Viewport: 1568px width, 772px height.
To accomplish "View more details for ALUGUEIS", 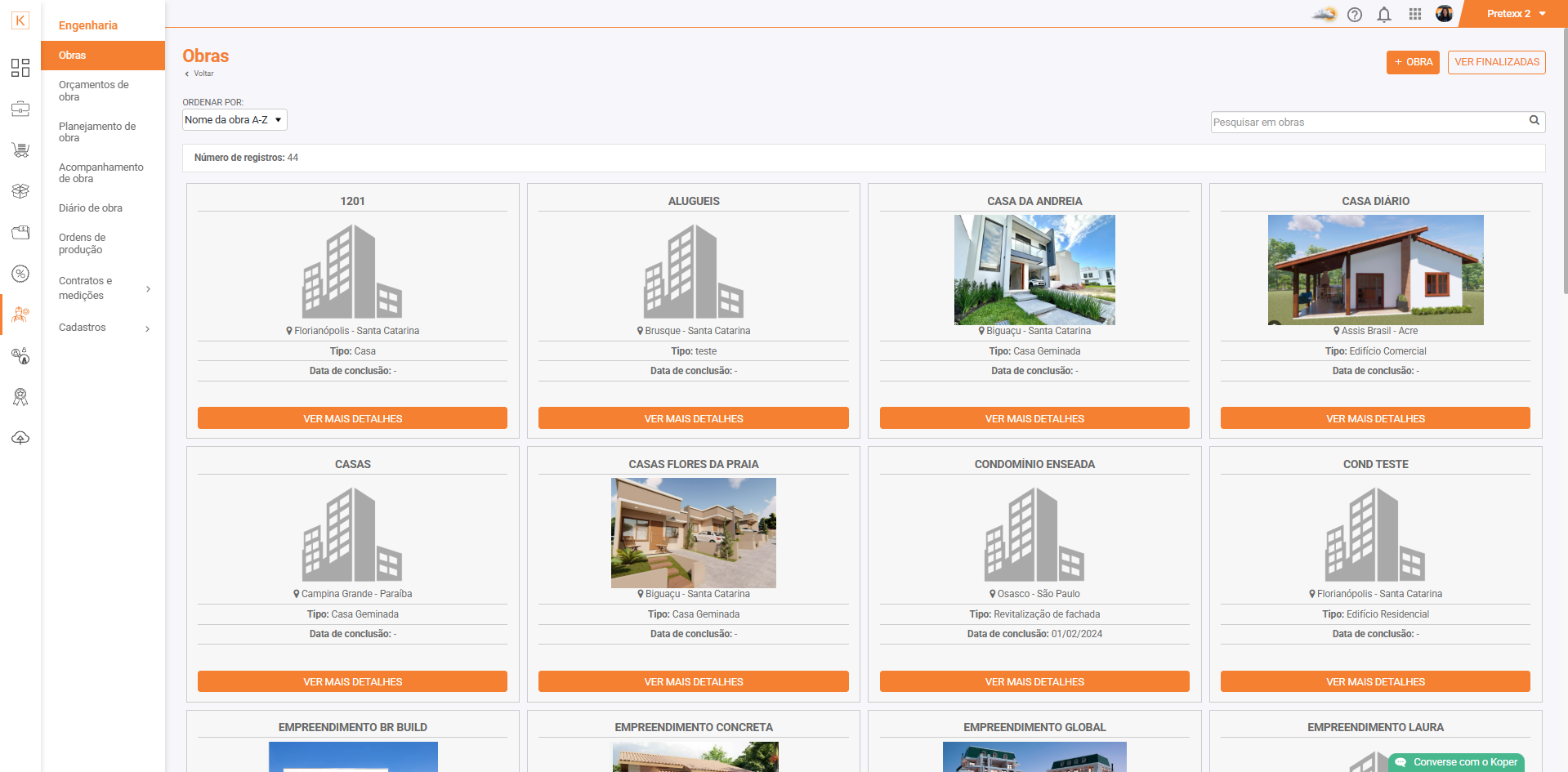I will click(x=694, y=418).
